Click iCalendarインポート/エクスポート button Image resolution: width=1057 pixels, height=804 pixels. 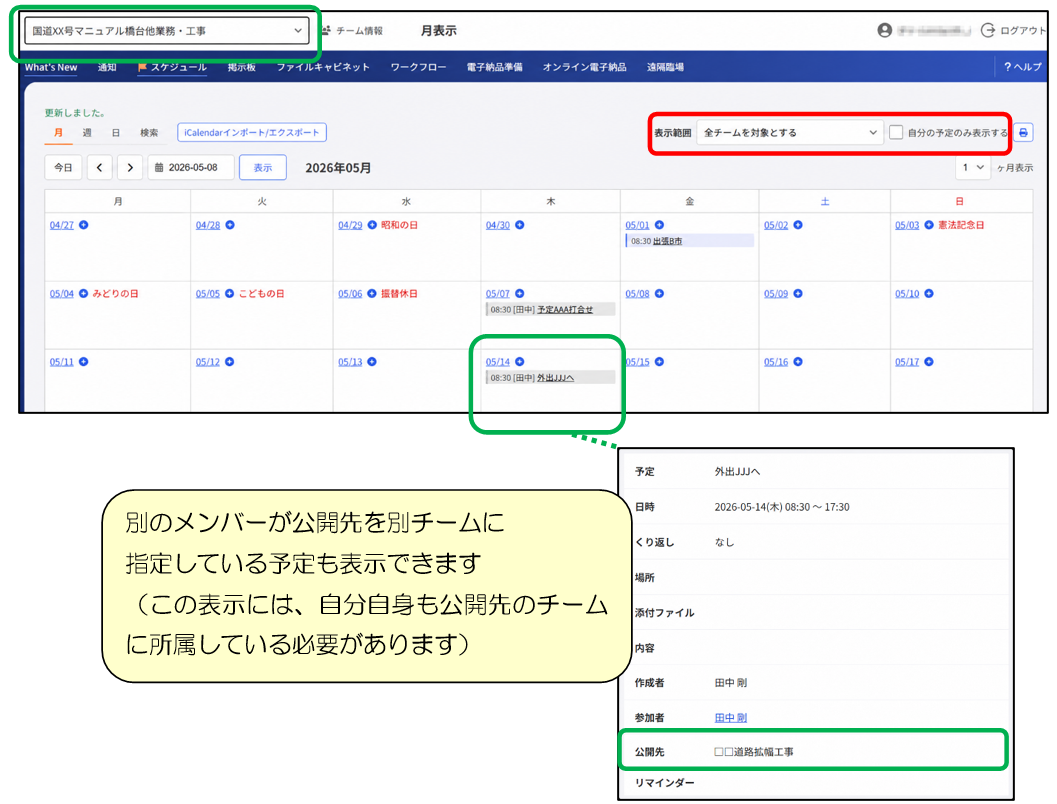coord(252,133)
